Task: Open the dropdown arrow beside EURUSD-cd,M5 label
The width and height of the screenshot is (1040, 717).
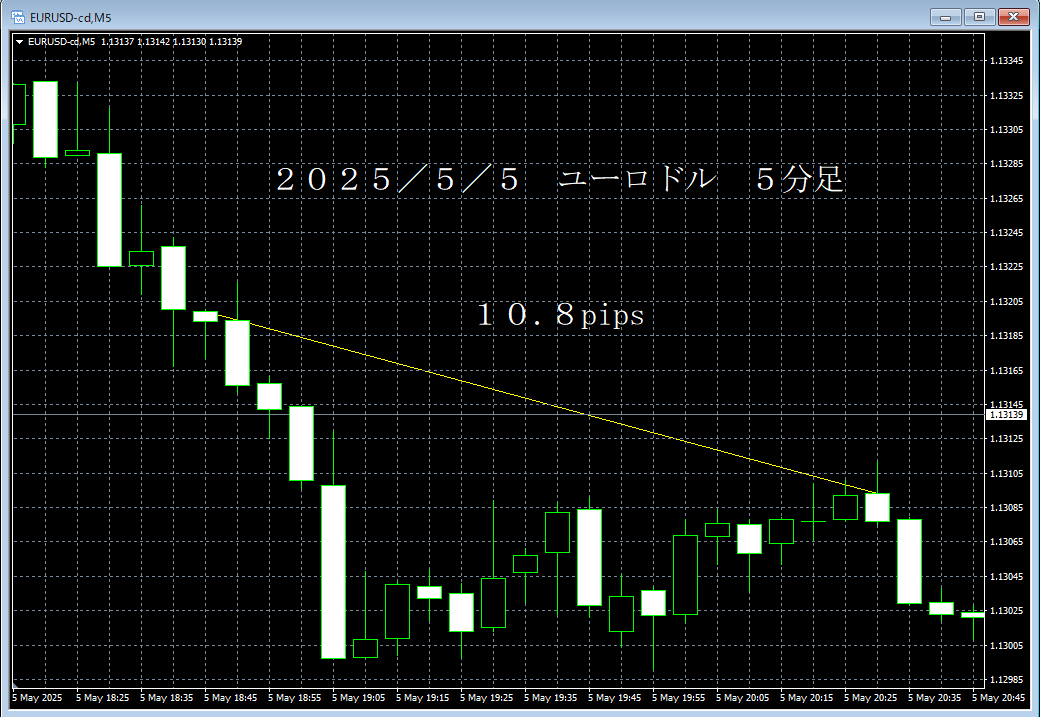Action: pos(19,42)
